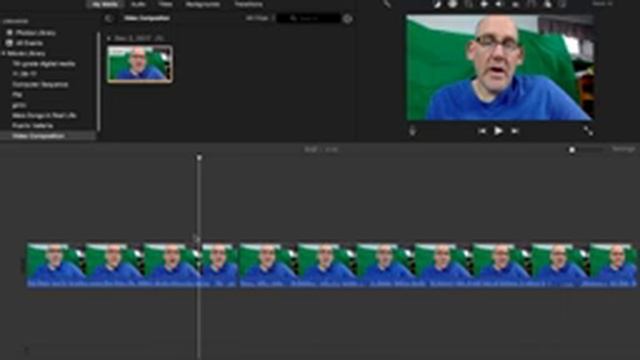The height and width of the screenshot is (360, 640).
Task: Select the Flip event in the library
Action: [17, 95]
